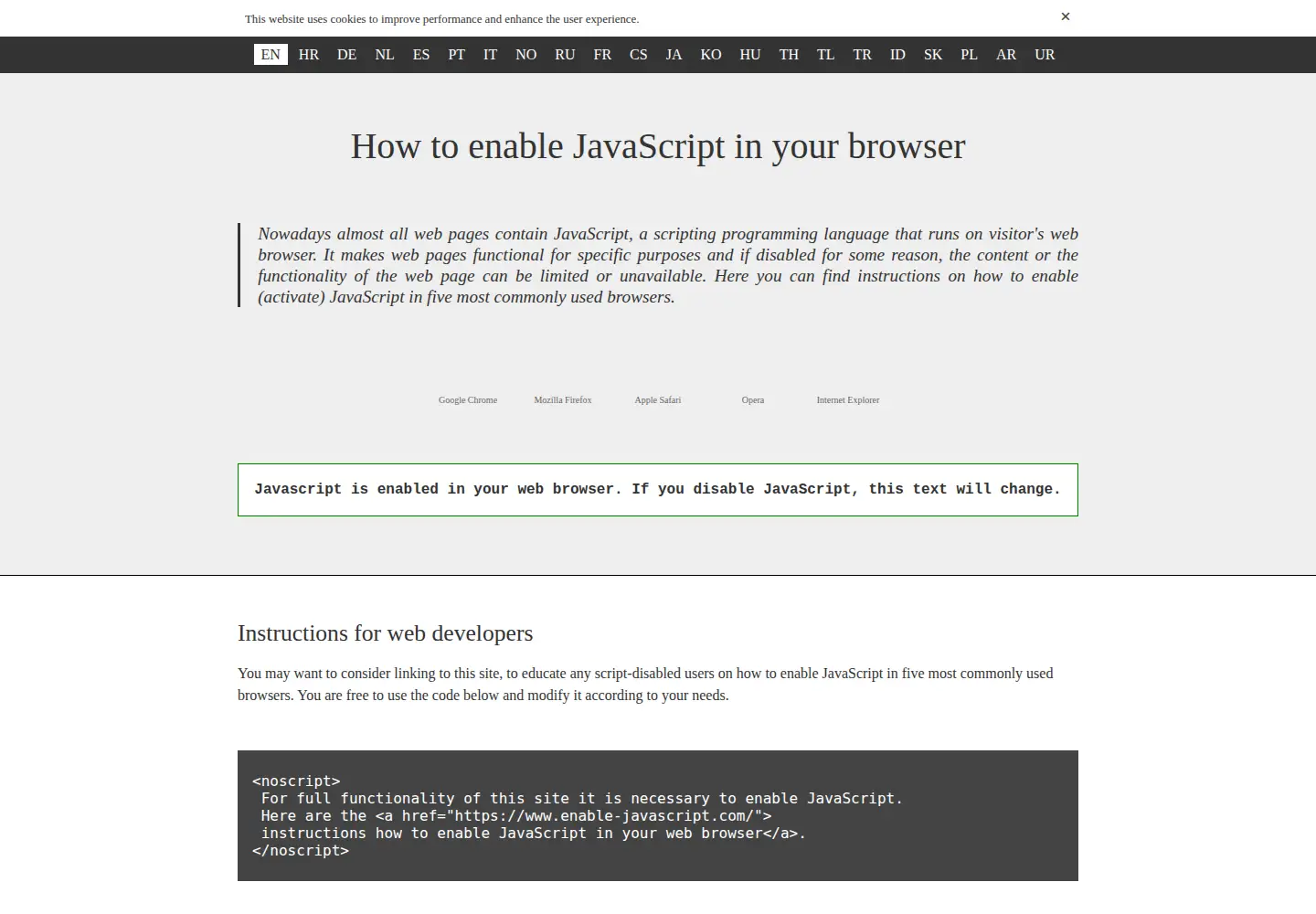Screen dimensions: 1316x914
Task: Dismiss the cookie notice with the X
Action: (x=1065, y=16)
